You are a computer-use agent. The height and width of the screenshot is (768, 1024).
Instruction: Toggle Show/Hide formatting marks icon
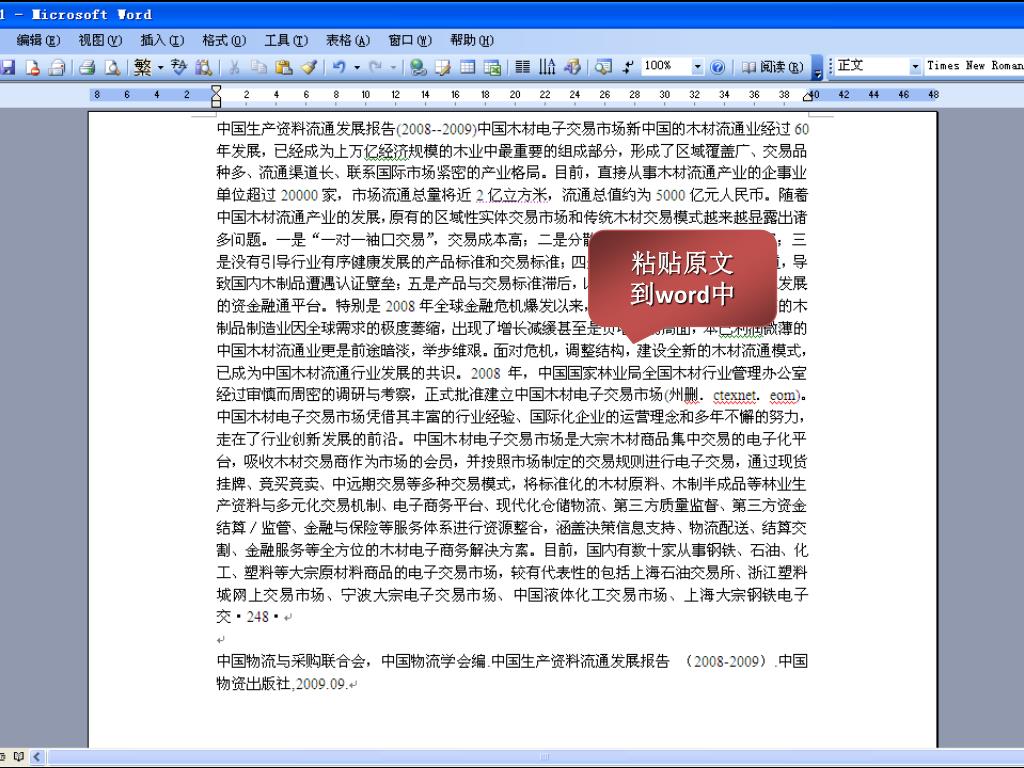pyautogui.click(x=628, y=67)
